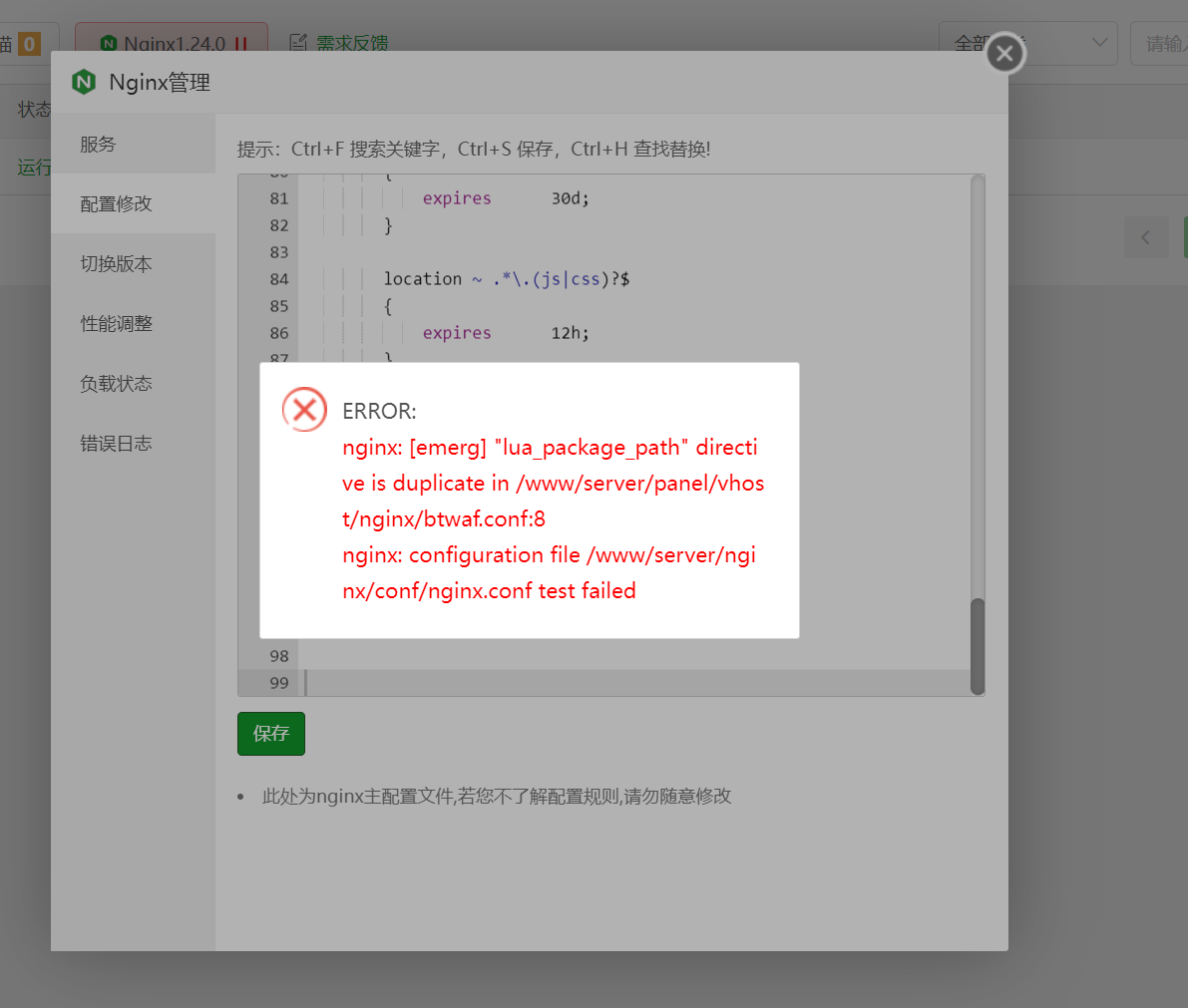Click the background search input field
Image resolution: width=1188 pixels, height=1008 pixels.
1160,43
